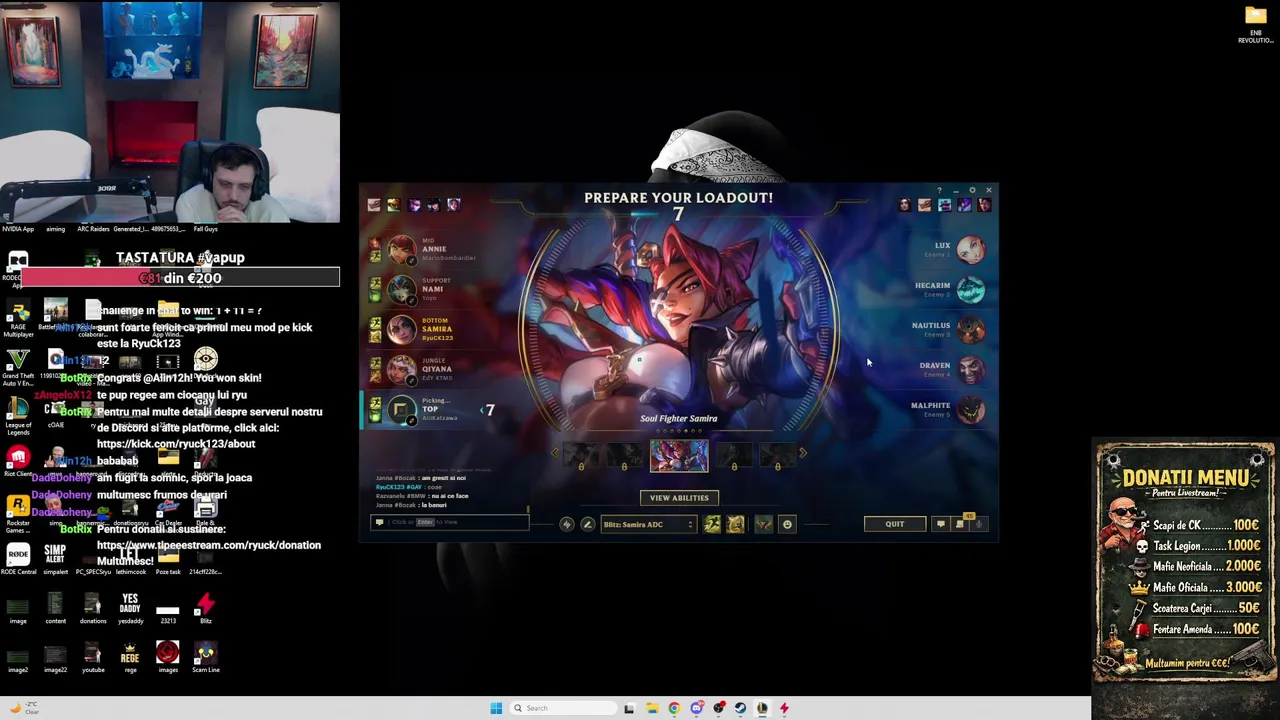Open Google Chrome from the taskbar
The width and height of the screenshot is (1280, 720).
coord(674,708)
